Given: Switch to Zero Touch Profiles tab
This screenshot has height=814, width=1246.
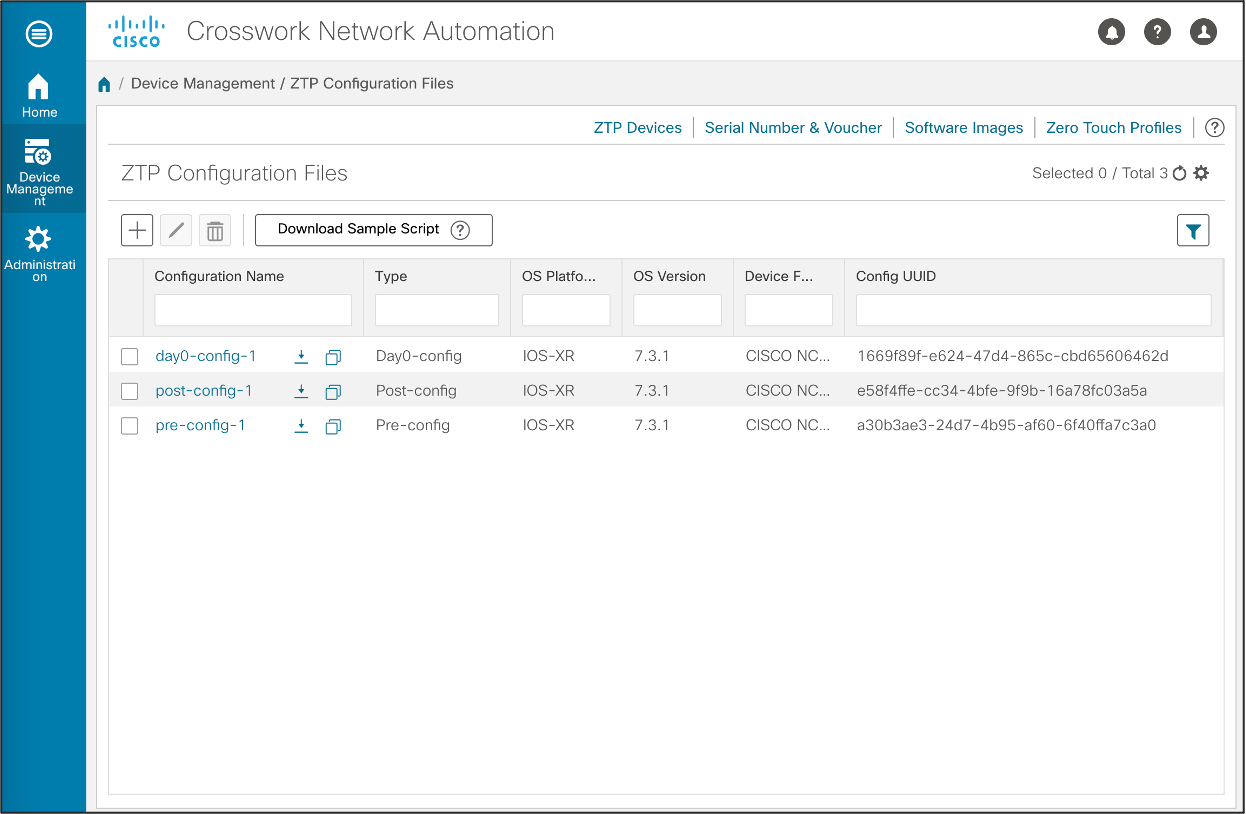Looking at the screenshot, I should click(x=1114, y=128).
